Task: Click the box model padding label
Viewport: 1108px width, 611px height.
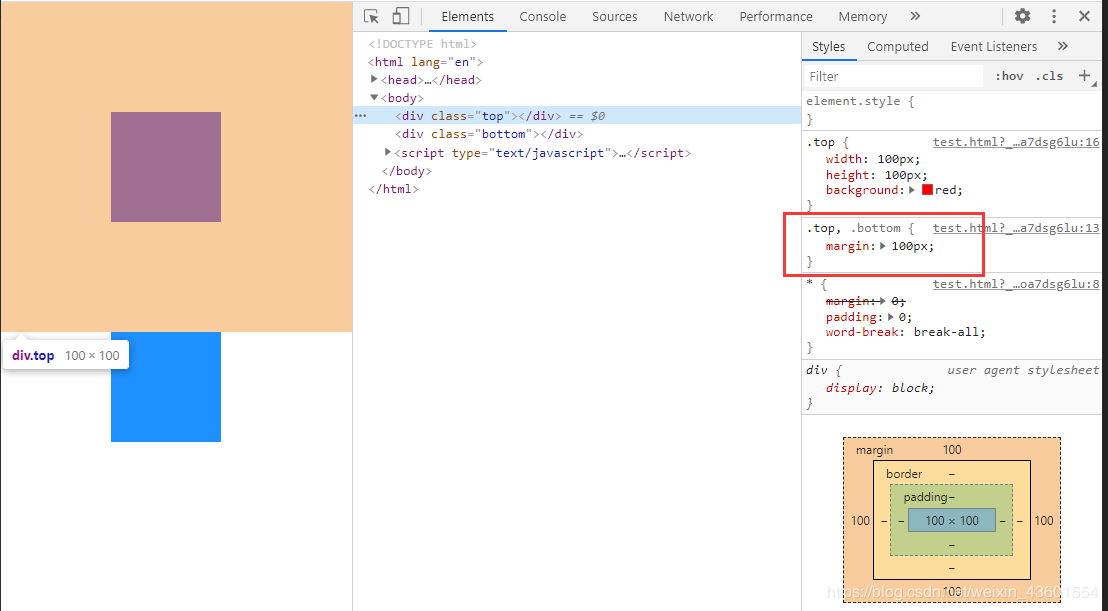Action: [x=925, y=497]
